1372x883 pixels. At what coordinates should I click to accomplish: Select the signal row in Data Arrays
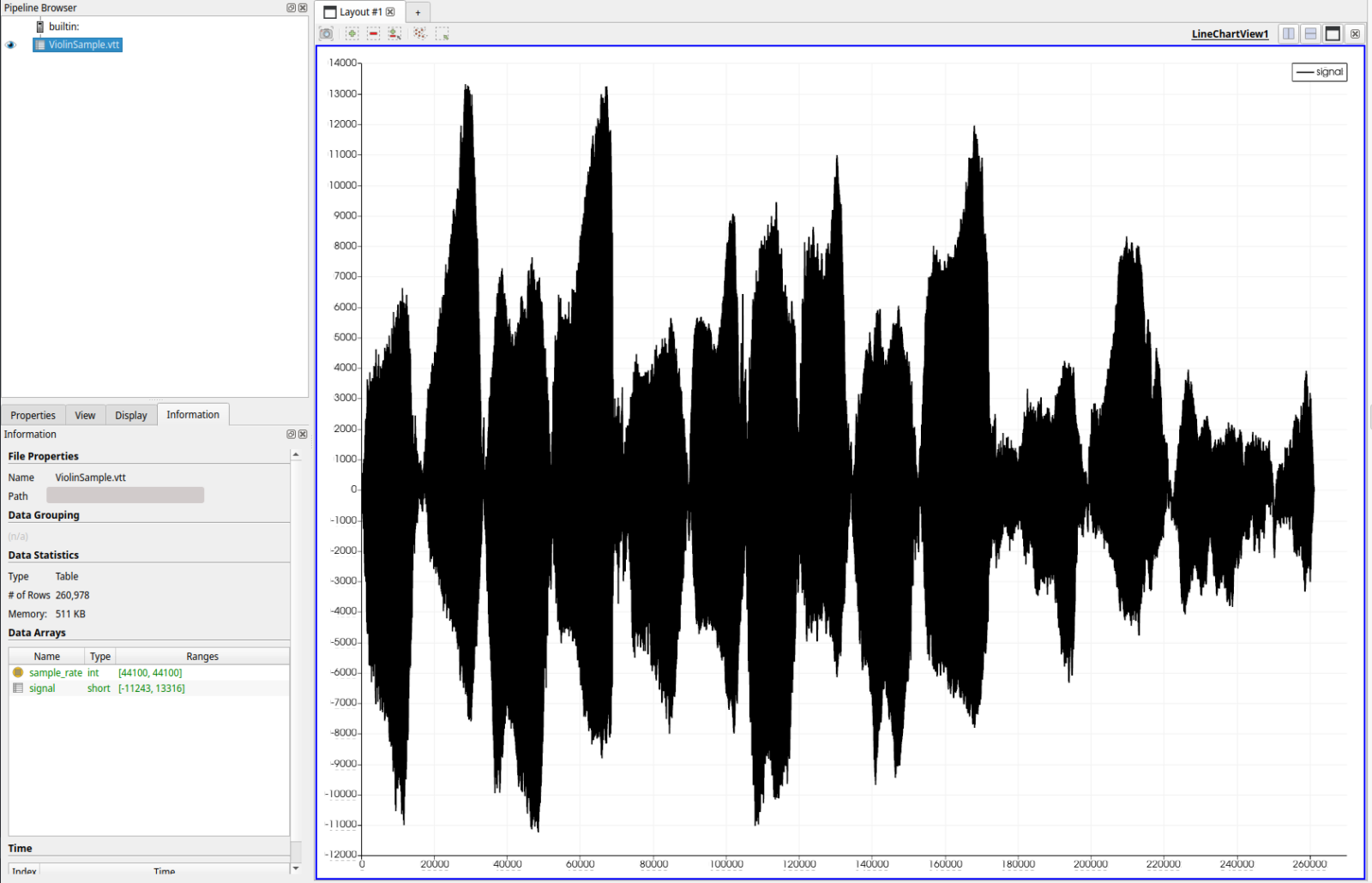tap(42, 688)
